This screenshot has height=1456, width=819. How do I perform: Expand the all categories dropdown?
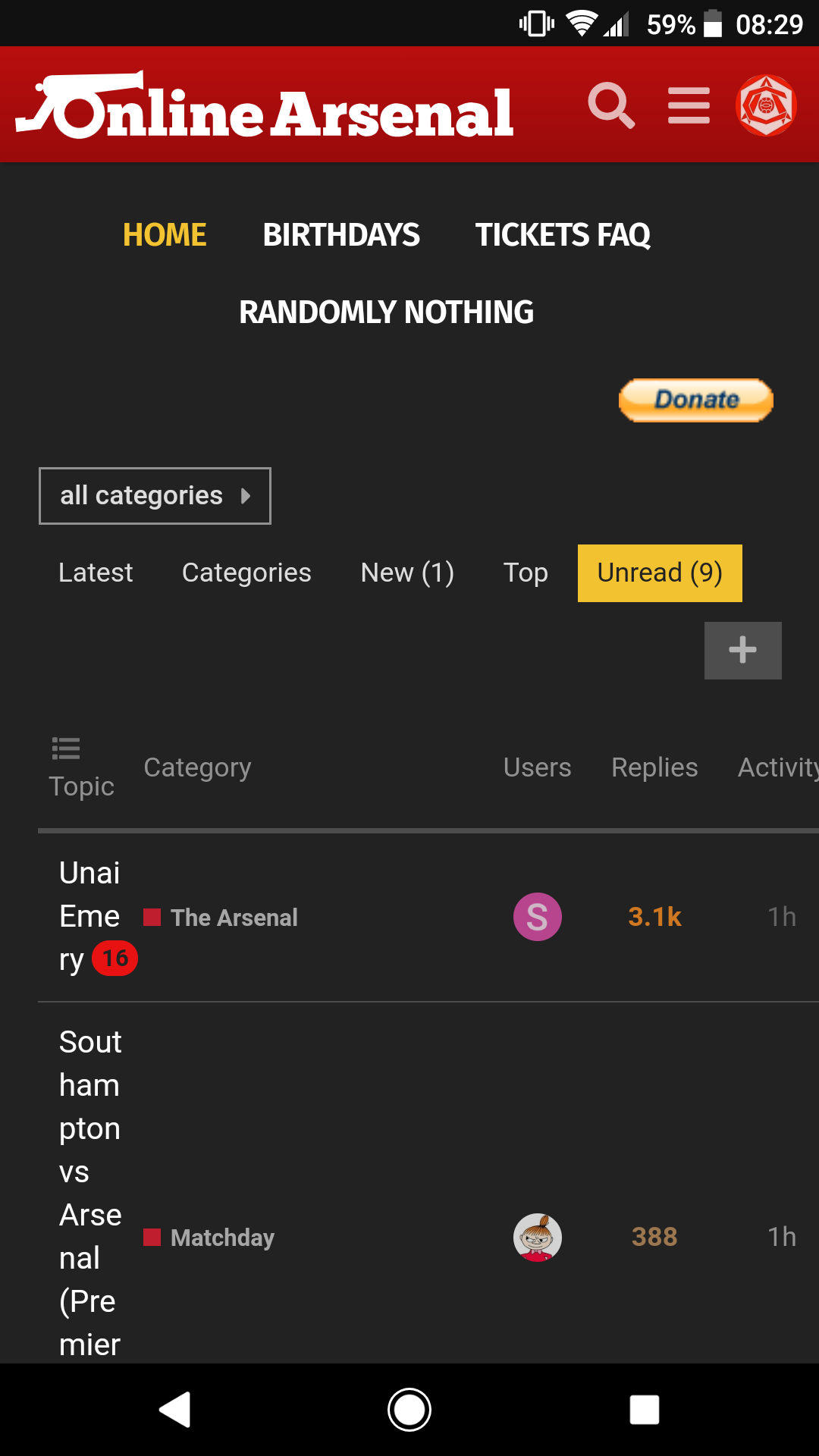155,496
